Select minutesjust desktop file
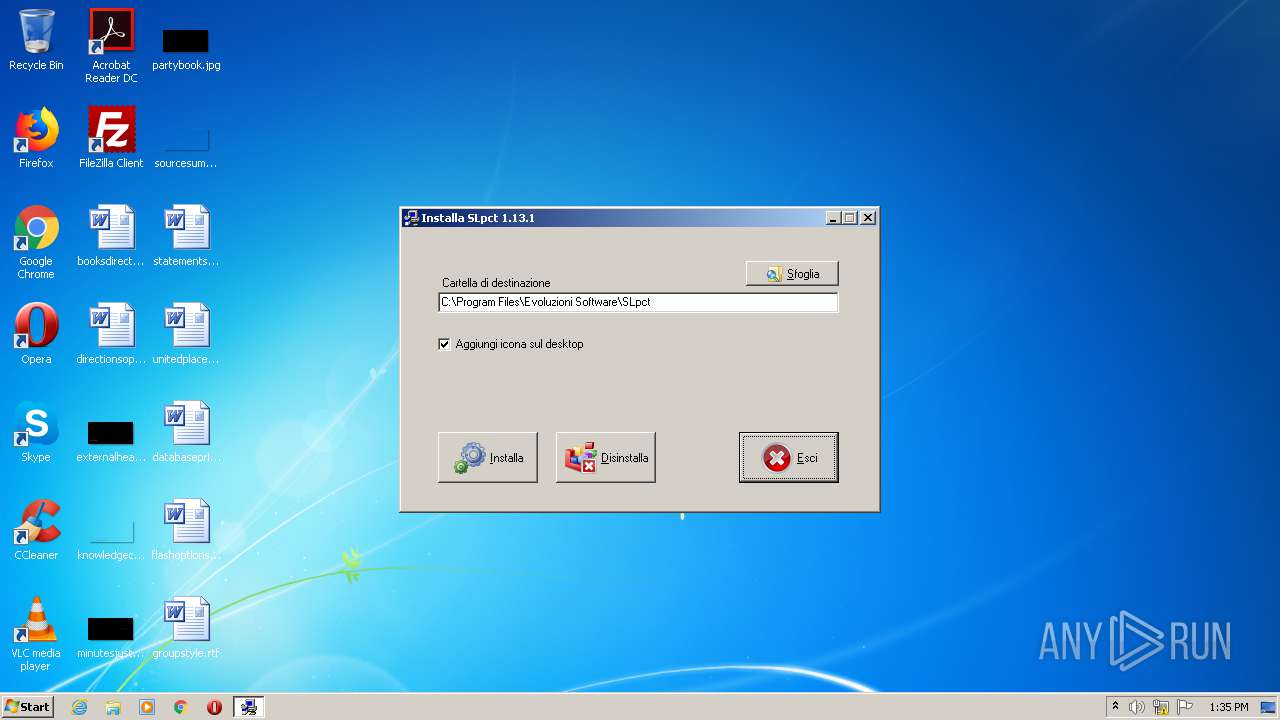The width and height of the screenshot is (1280, 720). (x=111, y=636)
